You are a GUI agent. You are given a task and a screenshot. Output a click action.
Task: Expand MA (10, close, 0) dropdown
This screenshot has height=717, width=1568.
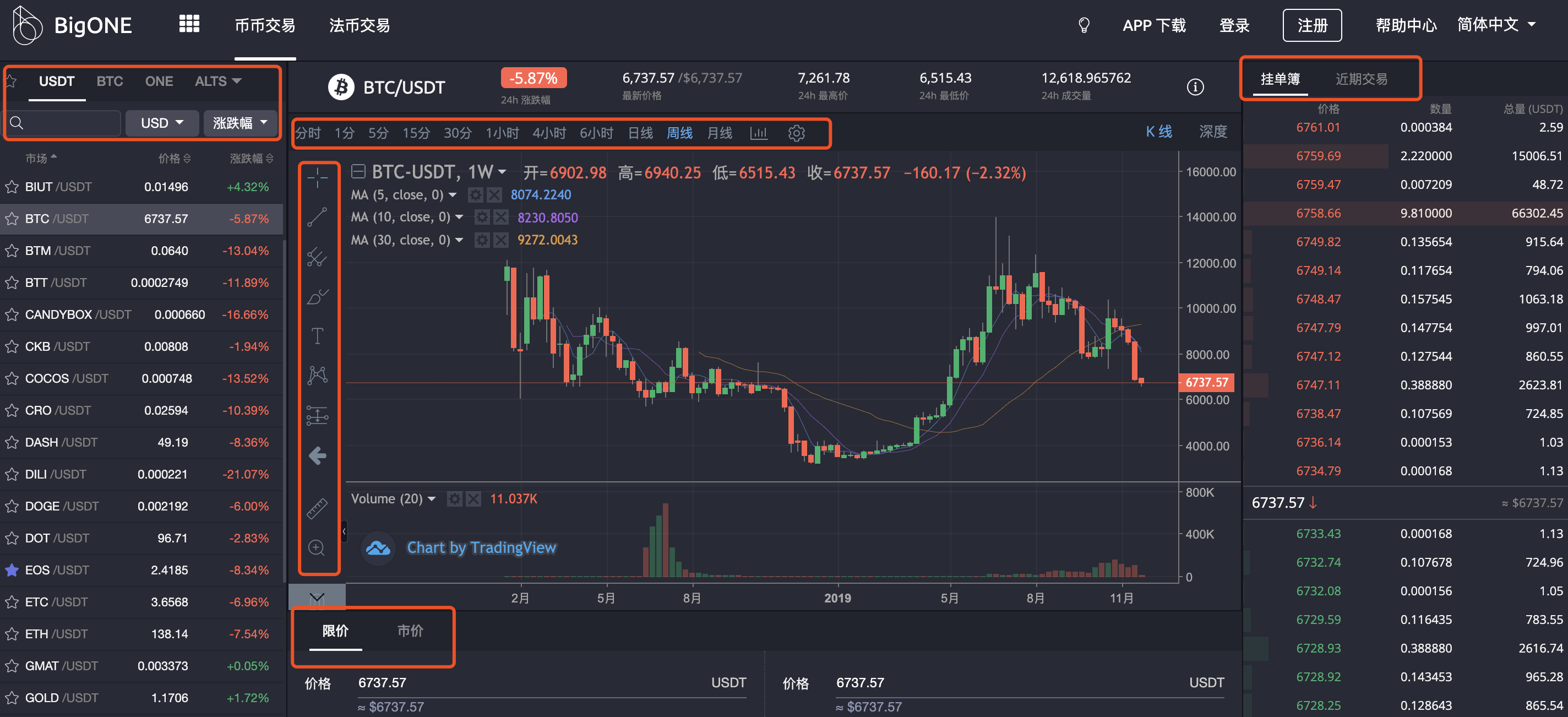(x=459, y=218)
